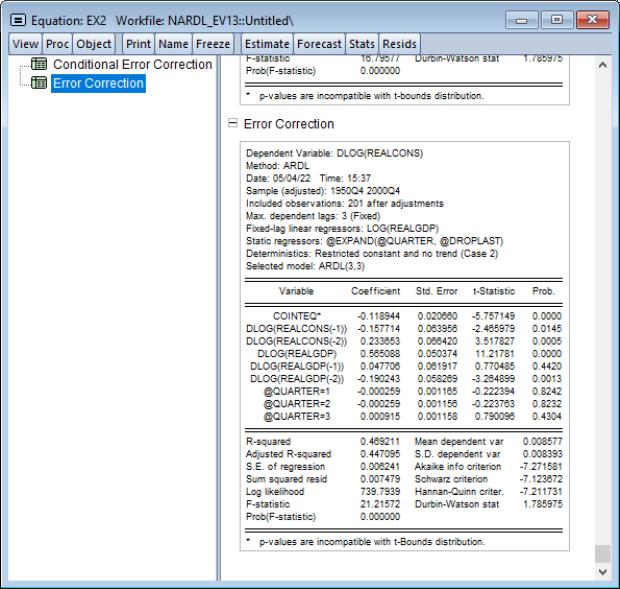Click the vertical scrollbar thumb
Viewport: 620px width, 589px height.
coord(602,553)
